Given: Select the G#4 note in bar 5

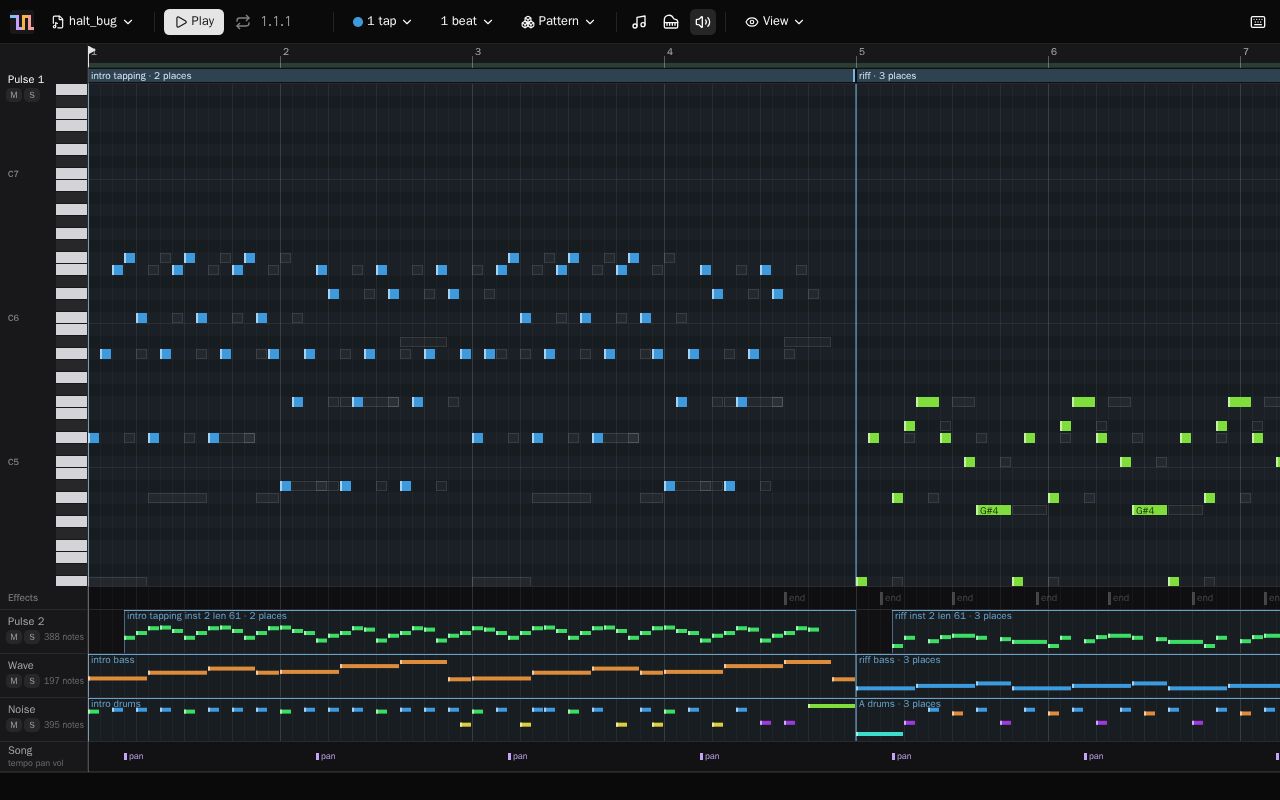Looking at the screenshot, I should tap(993, 510).
